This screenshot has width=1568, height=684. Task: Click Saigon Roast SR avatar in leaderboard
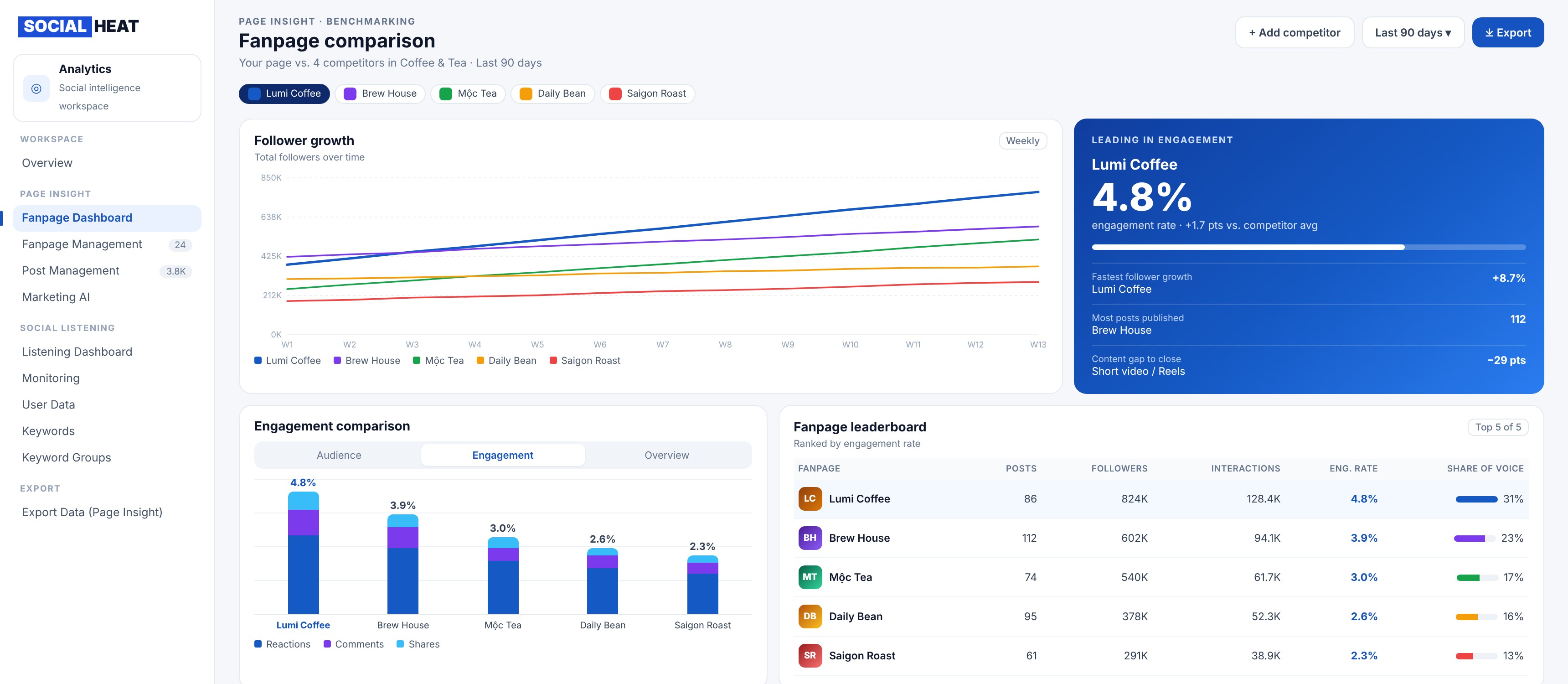[x=810, y=655]
